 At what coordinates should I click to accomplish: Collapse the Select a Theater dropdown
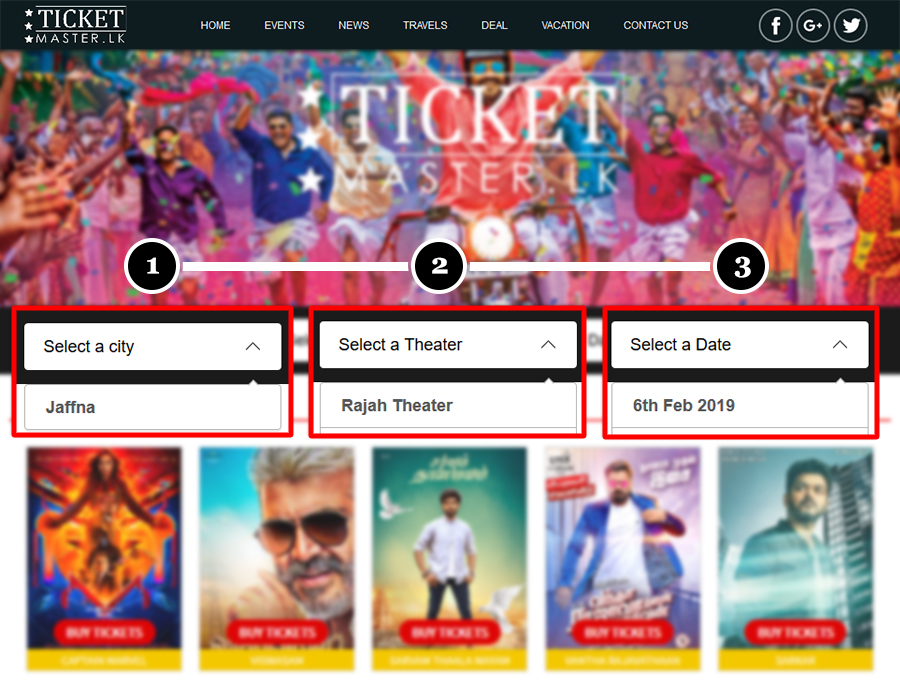(448, 344)
